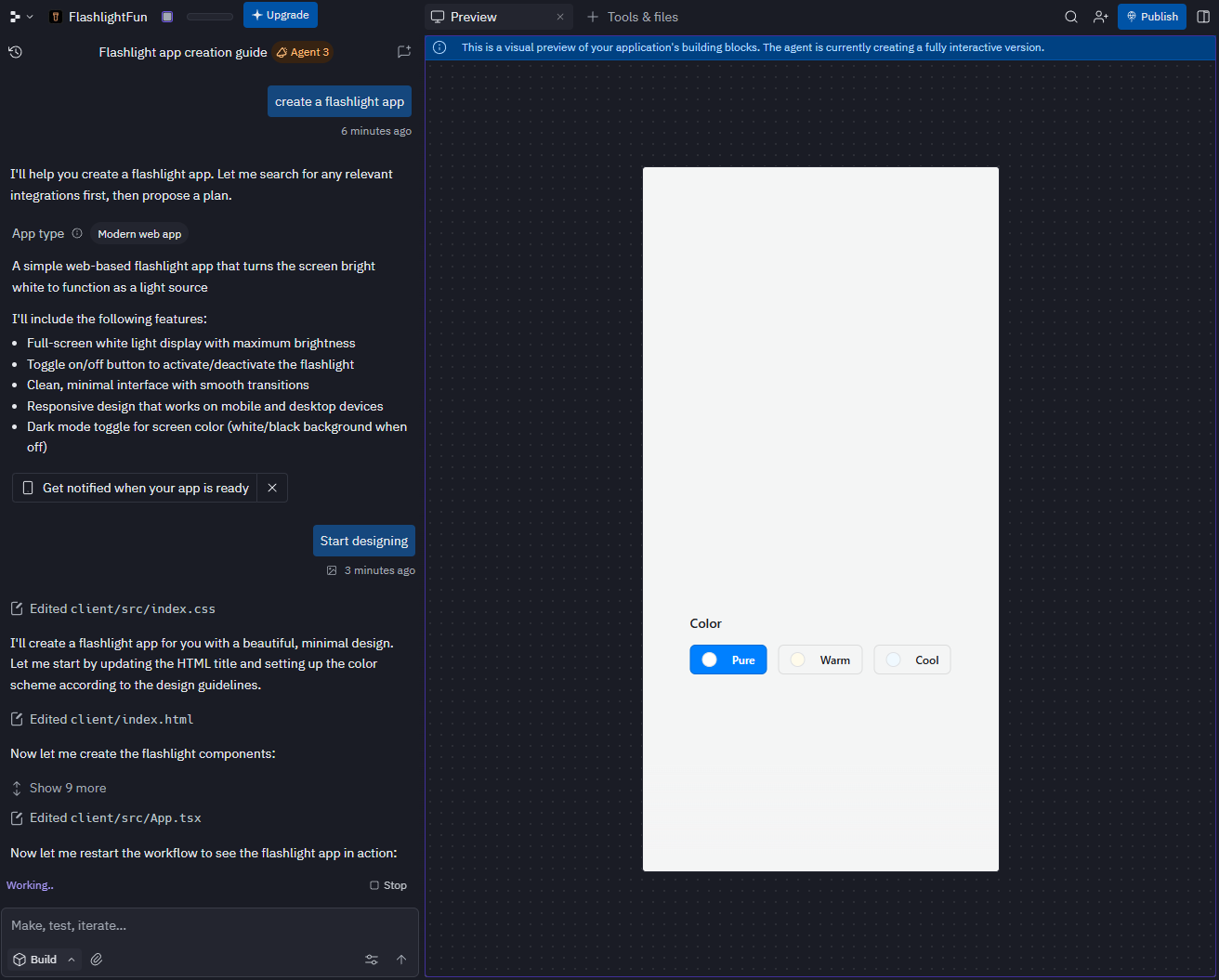
Task: Open the agent settings sliders icon
Action: point(371,959)
